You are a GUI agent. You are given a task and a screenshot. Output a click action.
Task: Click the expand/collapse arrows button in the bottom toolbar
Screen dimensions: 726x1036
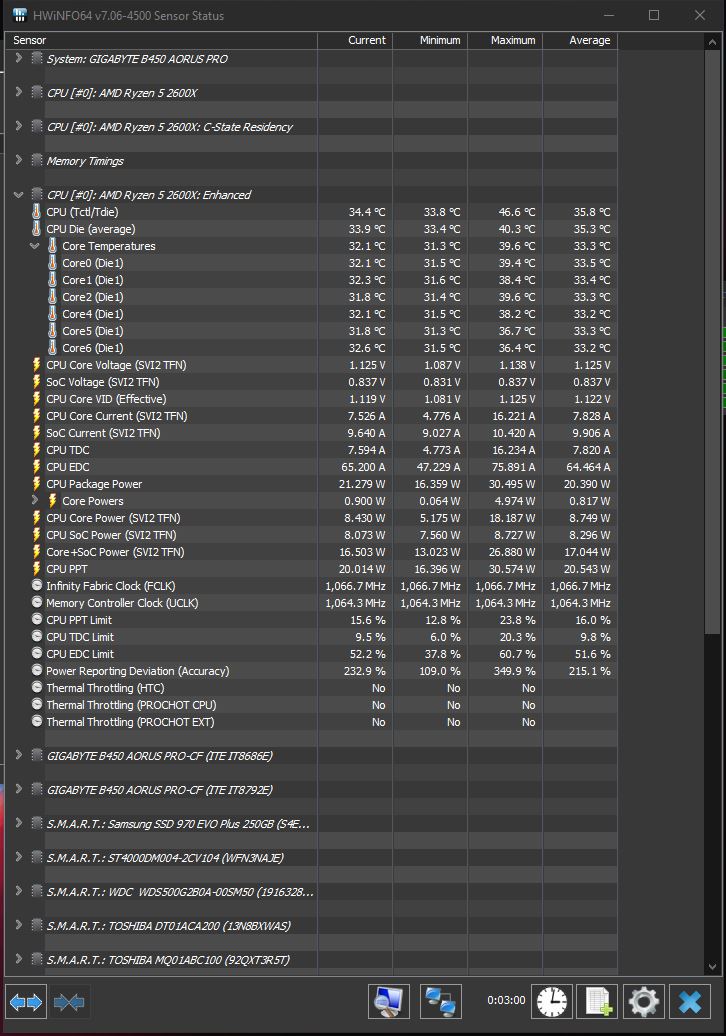pyautogui.click(x=26, y=1002)
